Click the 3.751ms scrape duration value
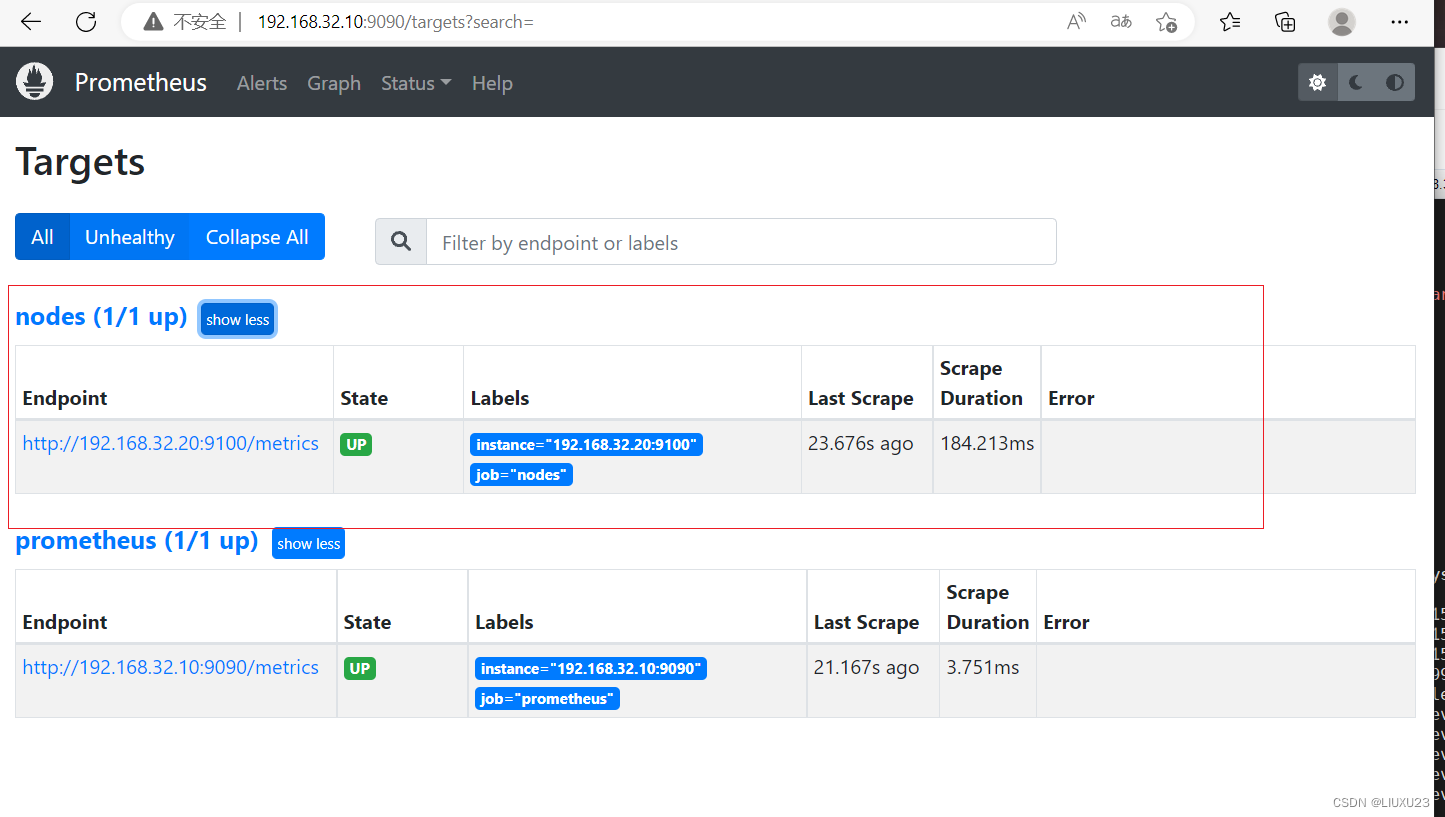1445x817 pixels. pyautogui.click(x=983, y=667)
